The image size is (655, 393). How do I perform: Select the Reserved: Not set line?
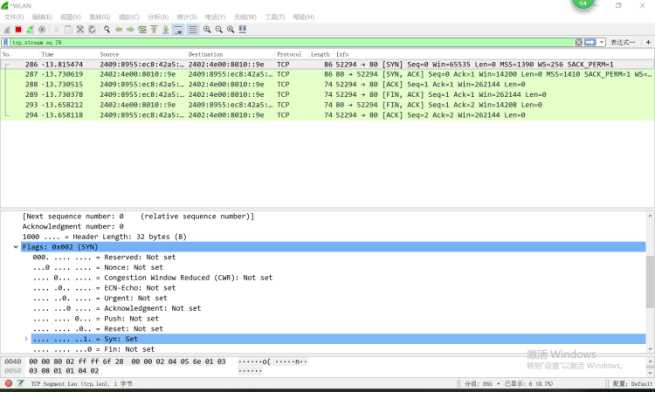click(x=104, y=257)
